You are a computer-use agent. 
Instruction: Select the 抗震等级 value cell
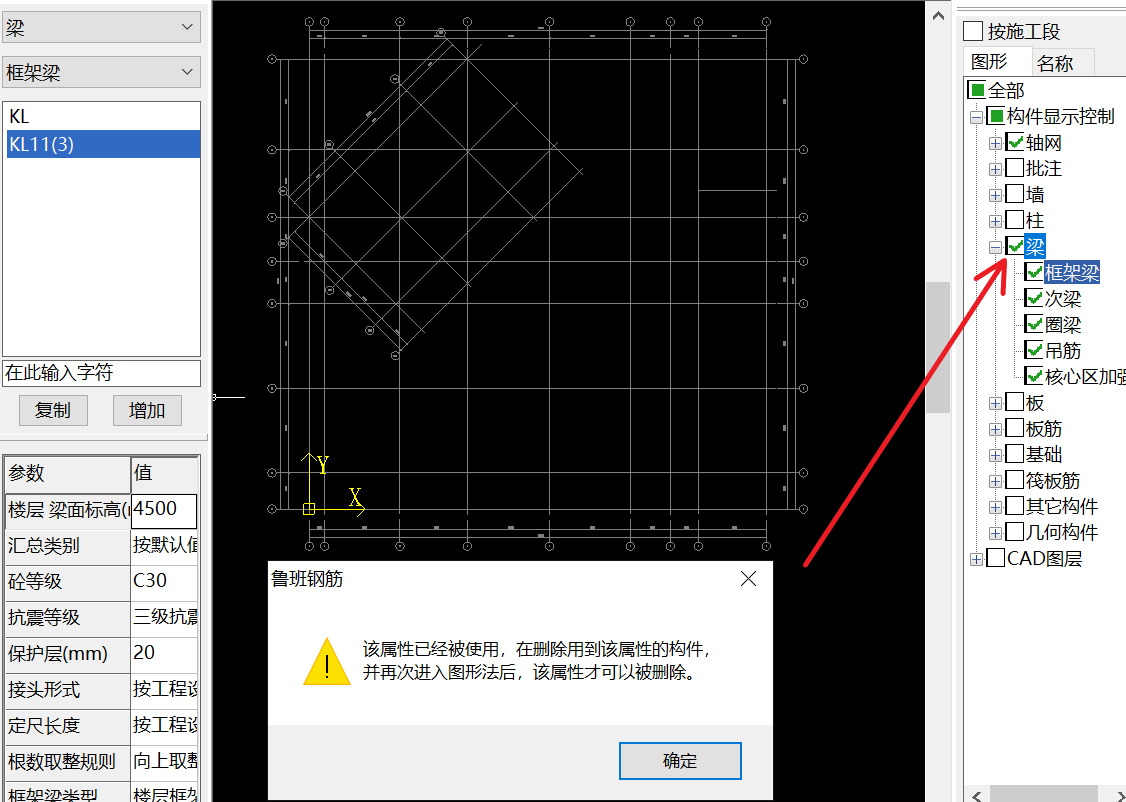tap(164, 617)
